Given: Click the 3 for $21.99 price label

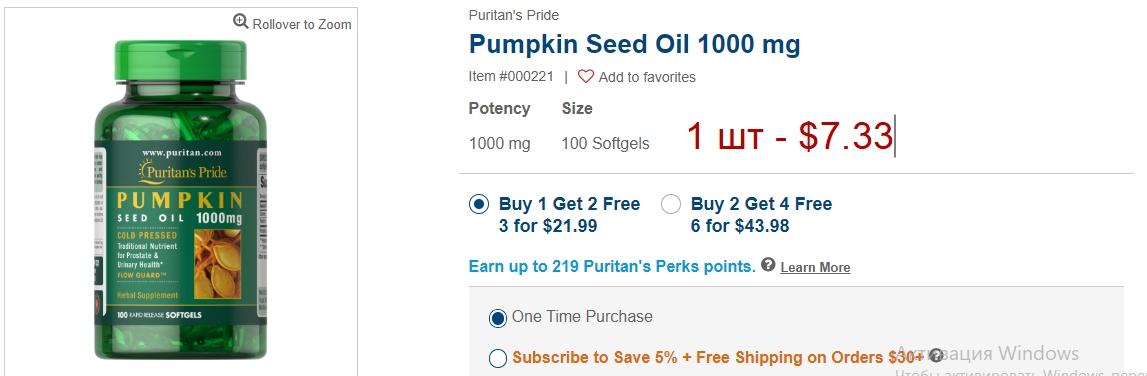Looking at the screenshot, I should [548, 226].
